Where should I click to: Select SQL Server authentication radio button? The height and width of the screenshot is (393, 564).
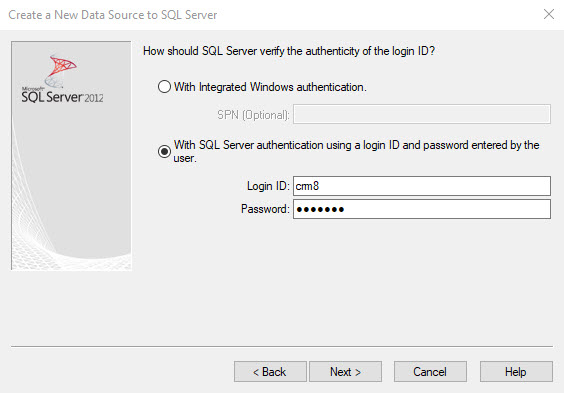click(x=164, y=151)
